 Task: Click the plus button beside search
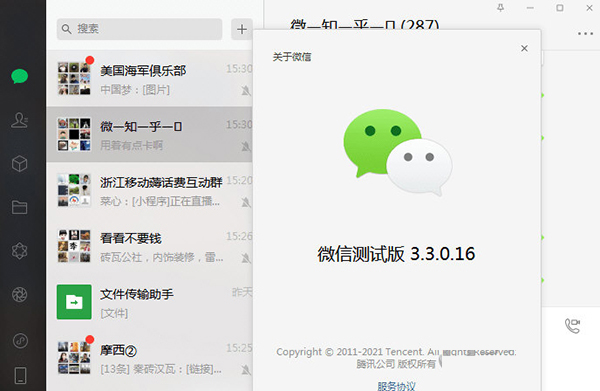tap(241, 29)
